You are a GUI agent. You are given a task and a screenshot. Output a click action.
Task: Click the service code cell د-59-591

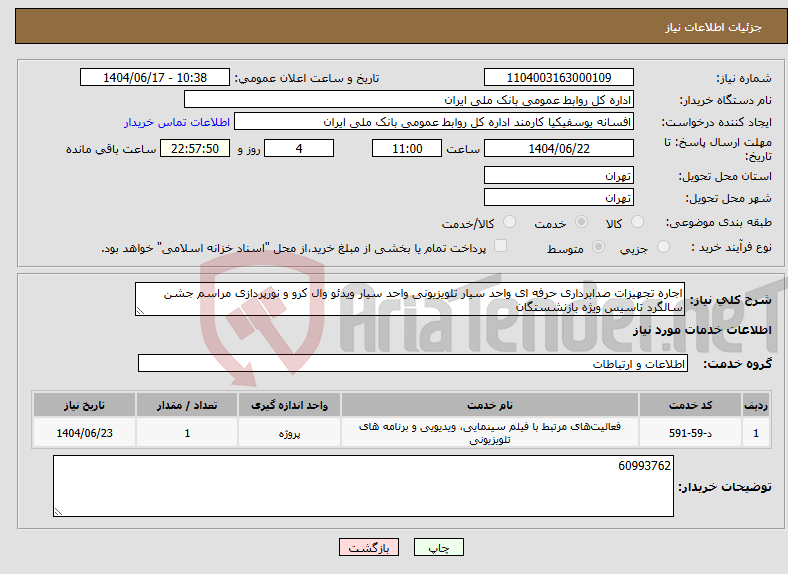point(691,433)
